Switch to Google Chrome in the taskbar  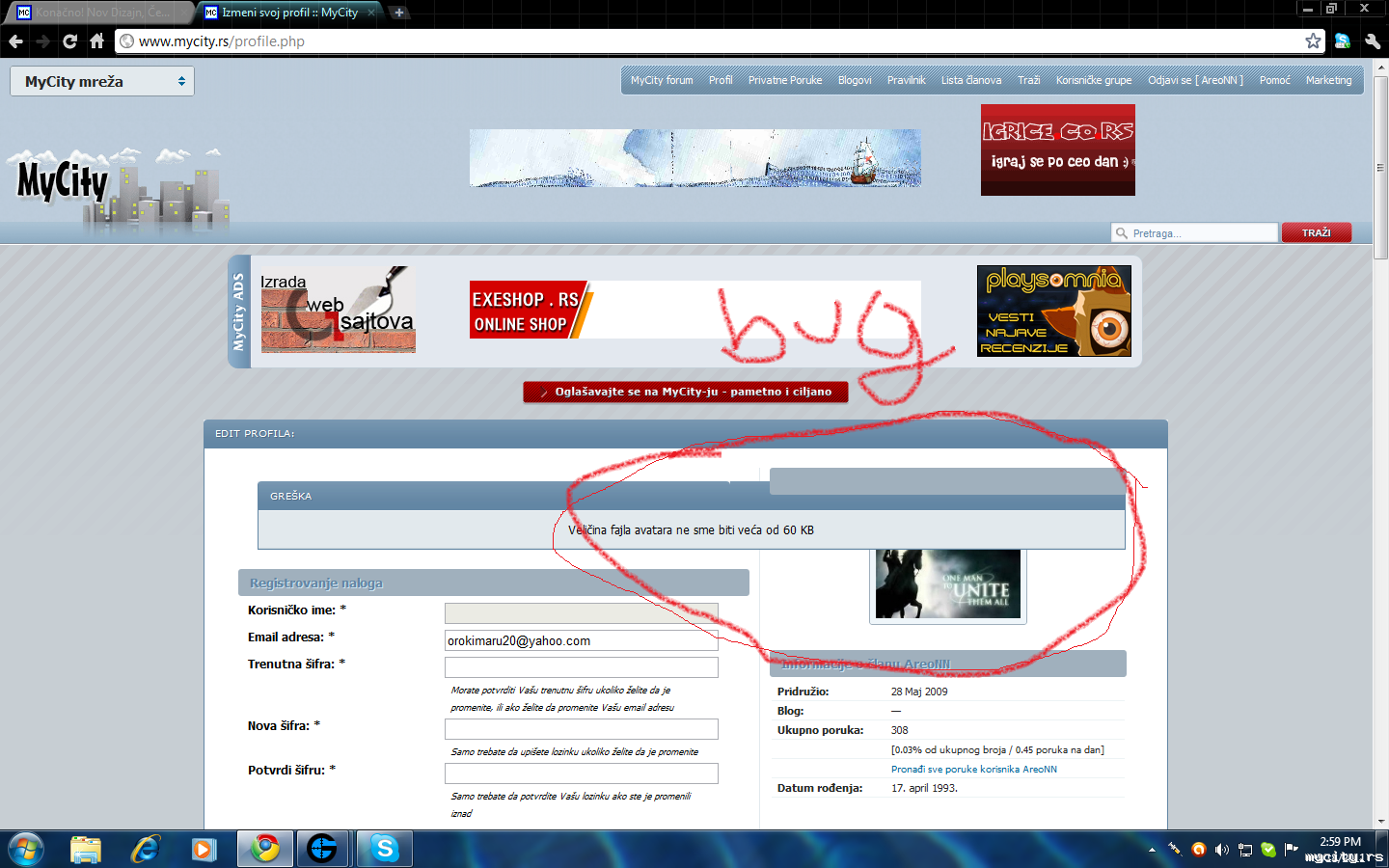click(265, 849)
